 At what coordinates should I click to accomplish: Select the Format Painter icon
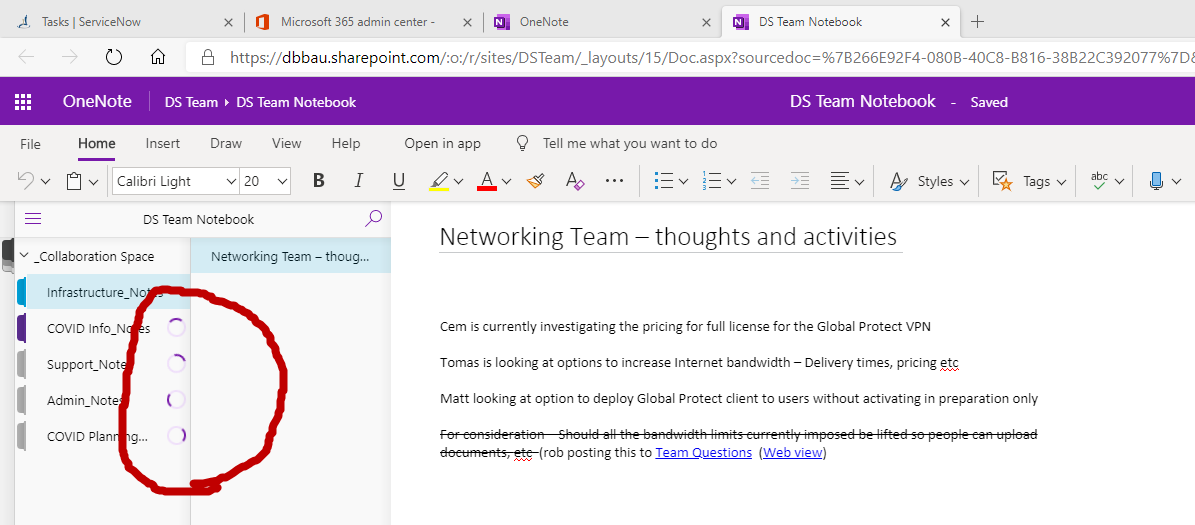[x=536, y=181]
